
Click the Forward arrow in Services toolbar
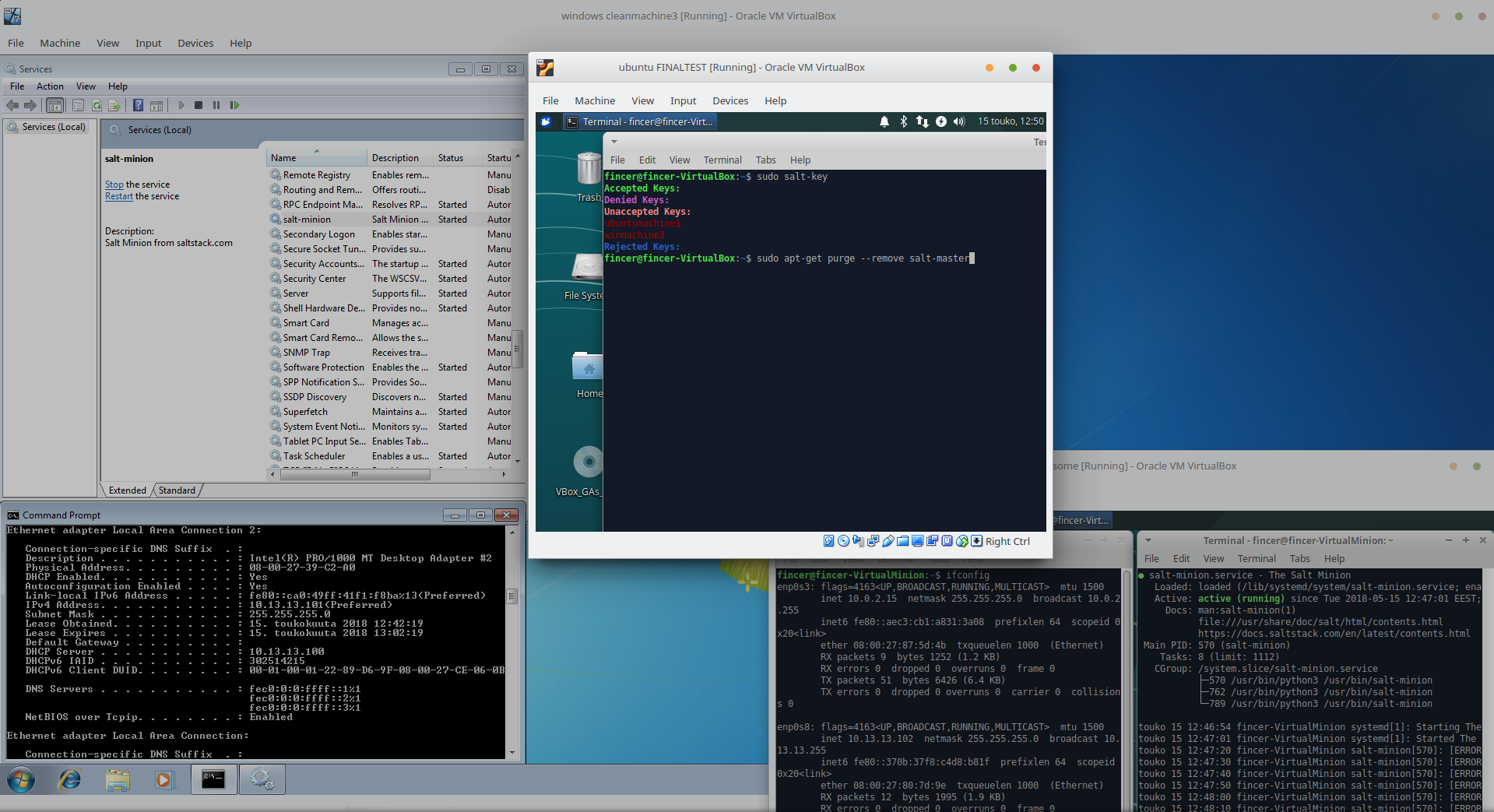tap(30, 105)
